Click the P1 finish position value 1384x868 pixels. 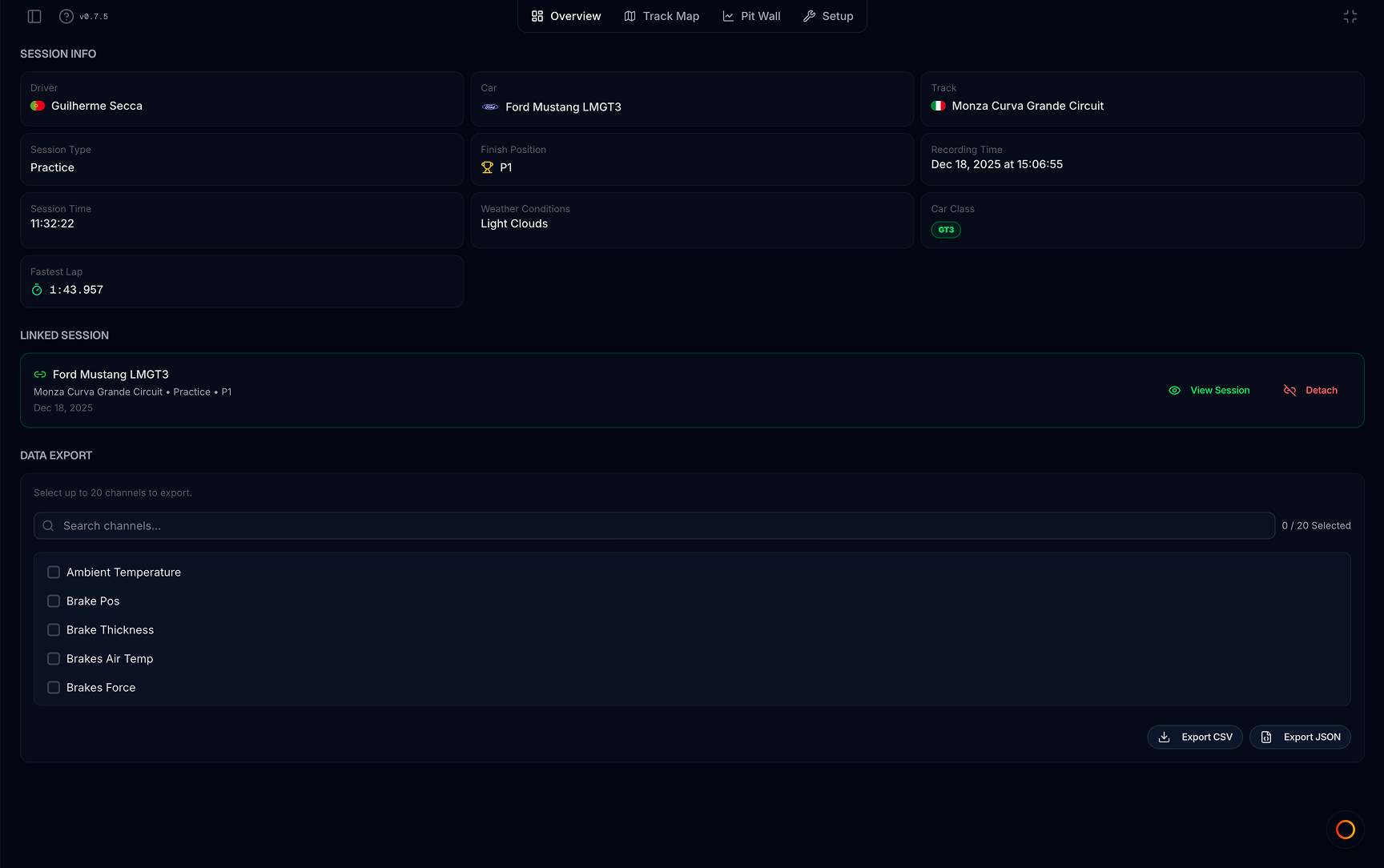(506, 167)
